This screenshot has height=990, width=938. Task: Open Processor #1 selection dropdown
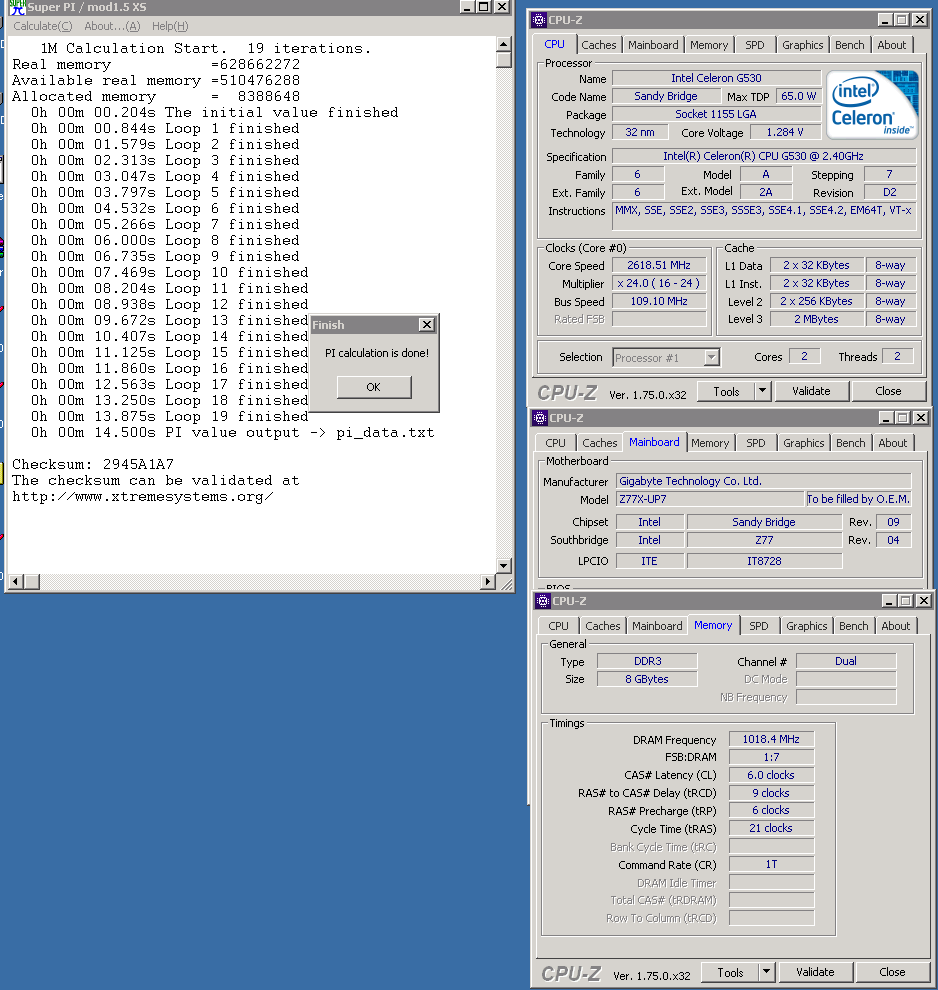711,357
